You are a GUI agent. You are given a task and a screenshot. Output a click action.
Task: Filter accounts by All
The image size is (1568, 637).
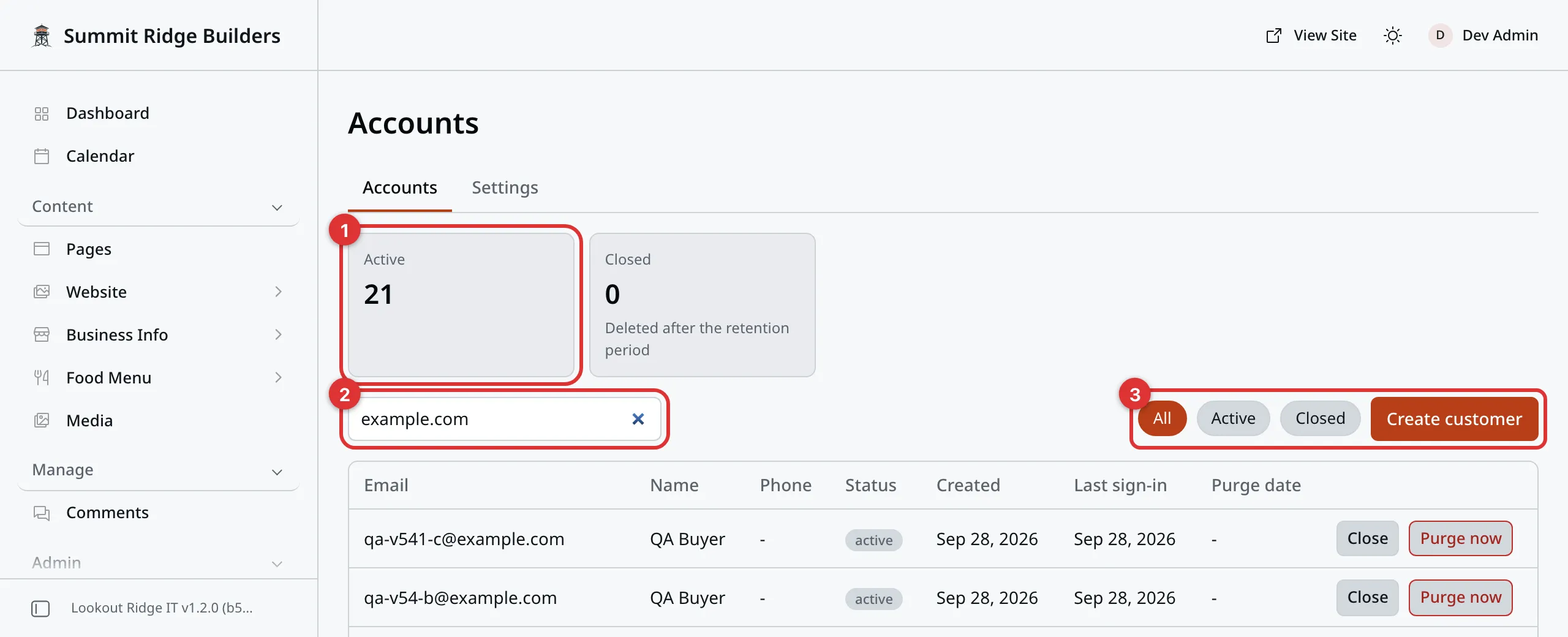pos(1162,419)
